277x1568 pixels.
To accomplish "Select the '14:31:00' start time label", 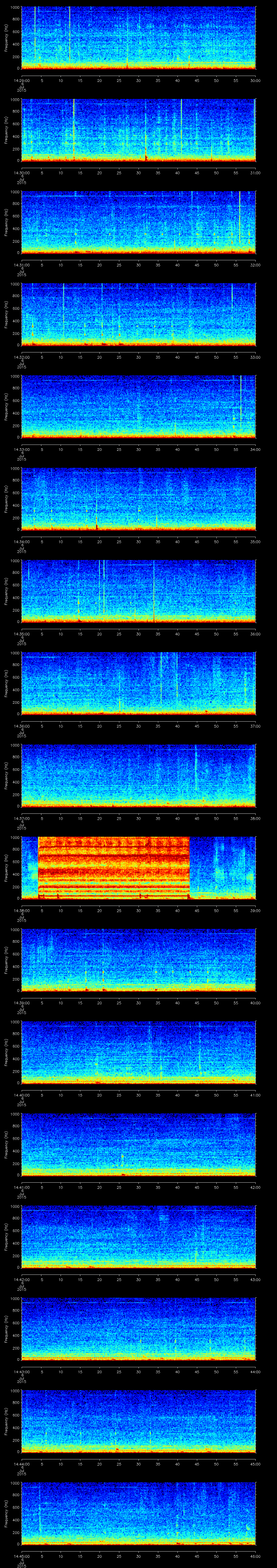I will 21,265.
